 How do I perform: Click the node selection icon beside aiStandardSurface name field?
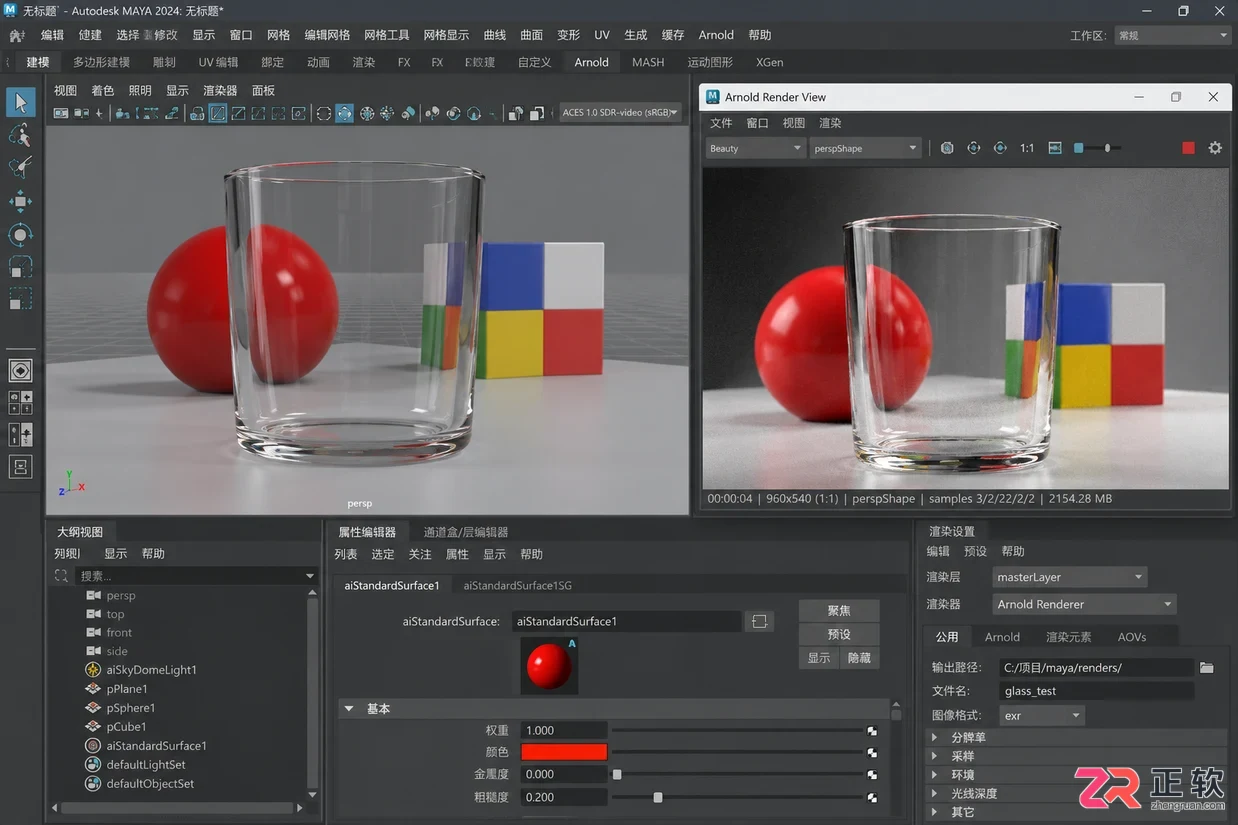pos(759,621)
